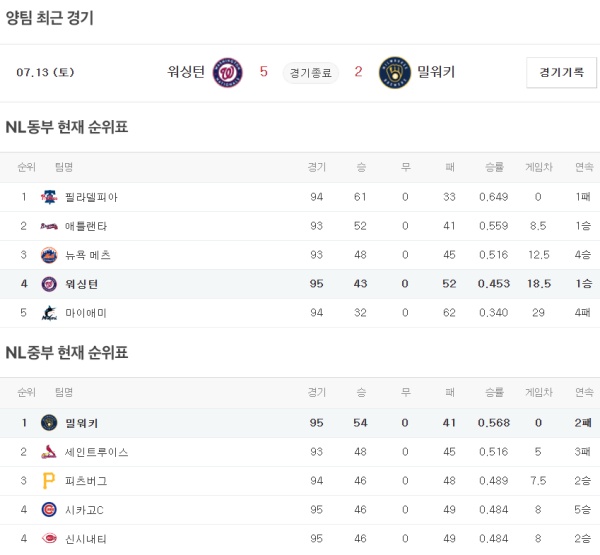Click the St. Louis Cardinals team logo

pyautogui.click(x=48, y=452)
